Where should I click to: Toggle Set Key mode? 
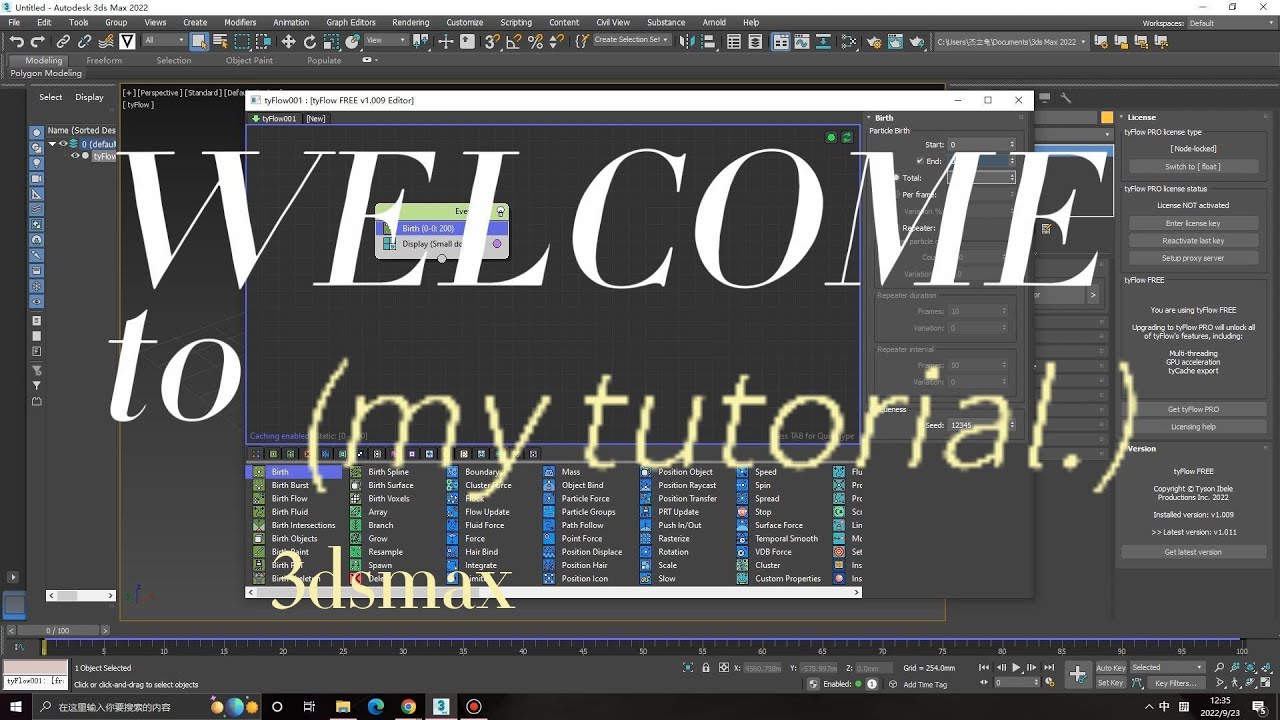(1111, 683)
